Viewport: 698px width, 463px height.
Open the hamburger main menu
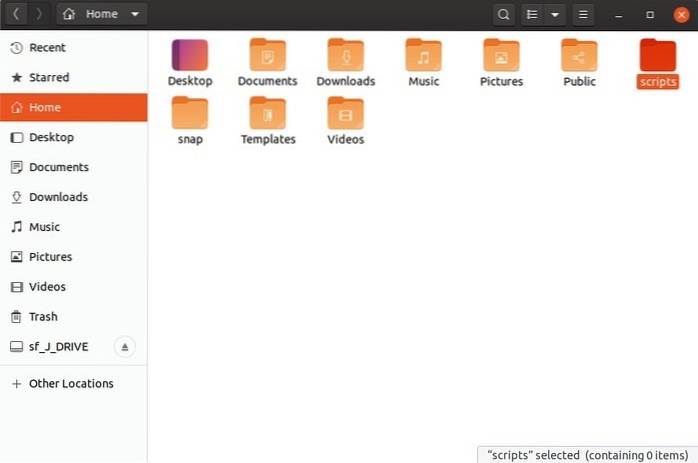(584, 15)
